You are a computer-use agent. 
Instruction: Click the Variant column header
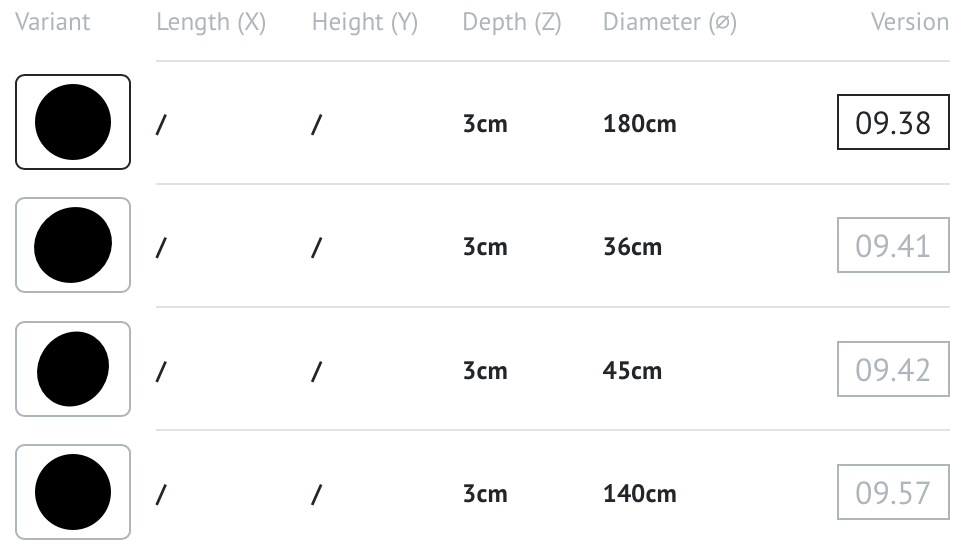pos(53,22)
